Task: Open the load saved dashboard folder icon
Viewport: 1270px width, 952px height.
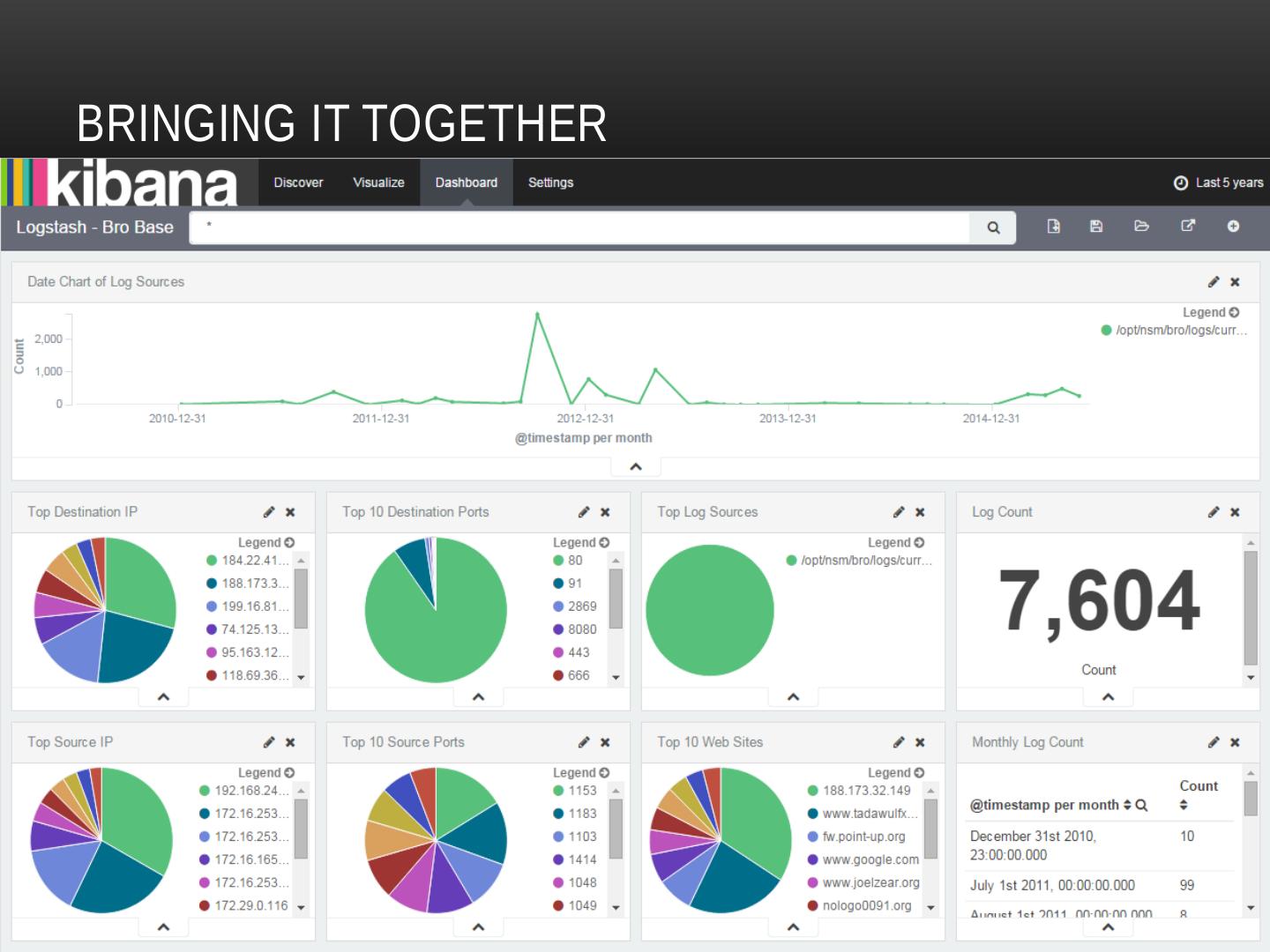Action: coord(1141,227)
